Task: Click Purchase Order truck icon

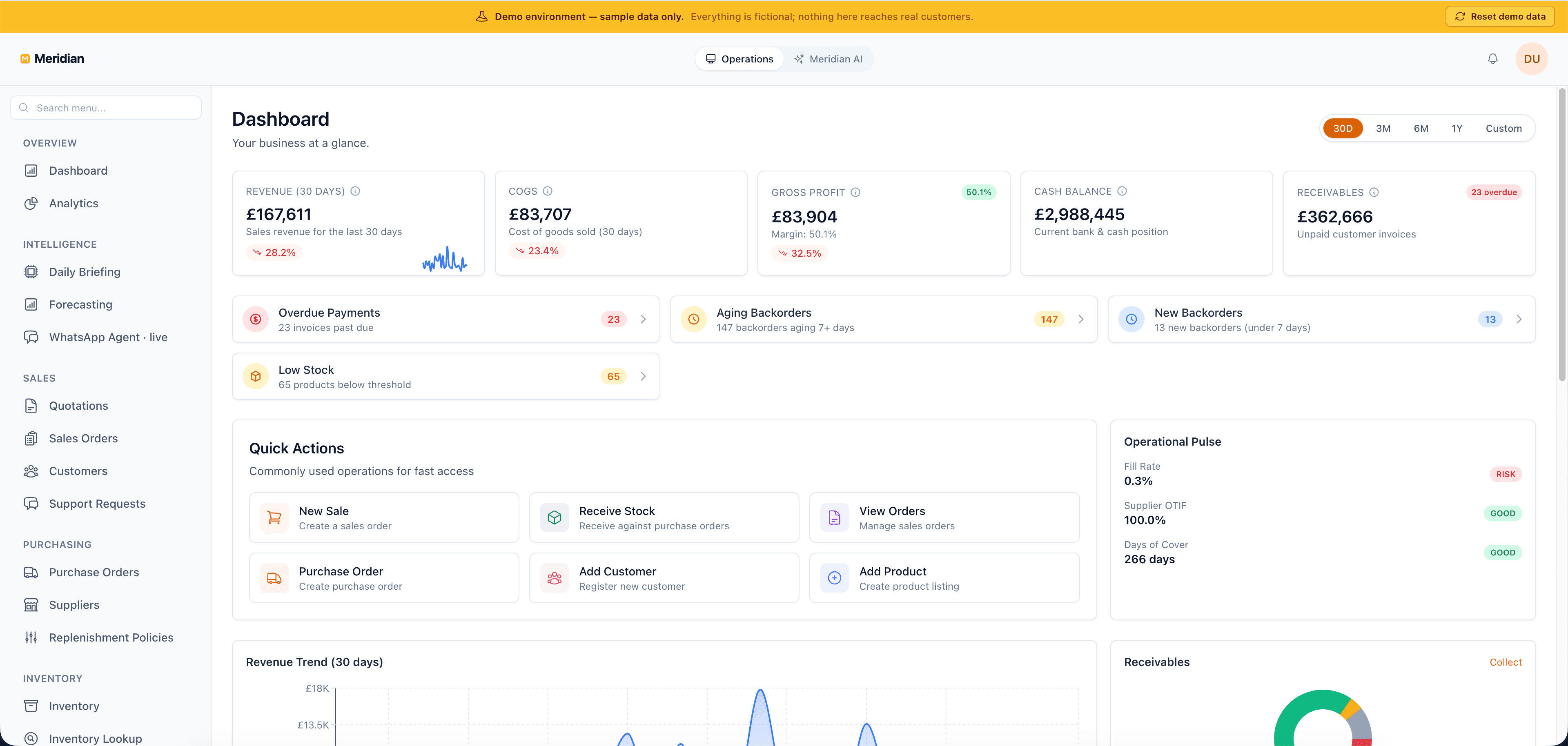Action: coord(274,578)
